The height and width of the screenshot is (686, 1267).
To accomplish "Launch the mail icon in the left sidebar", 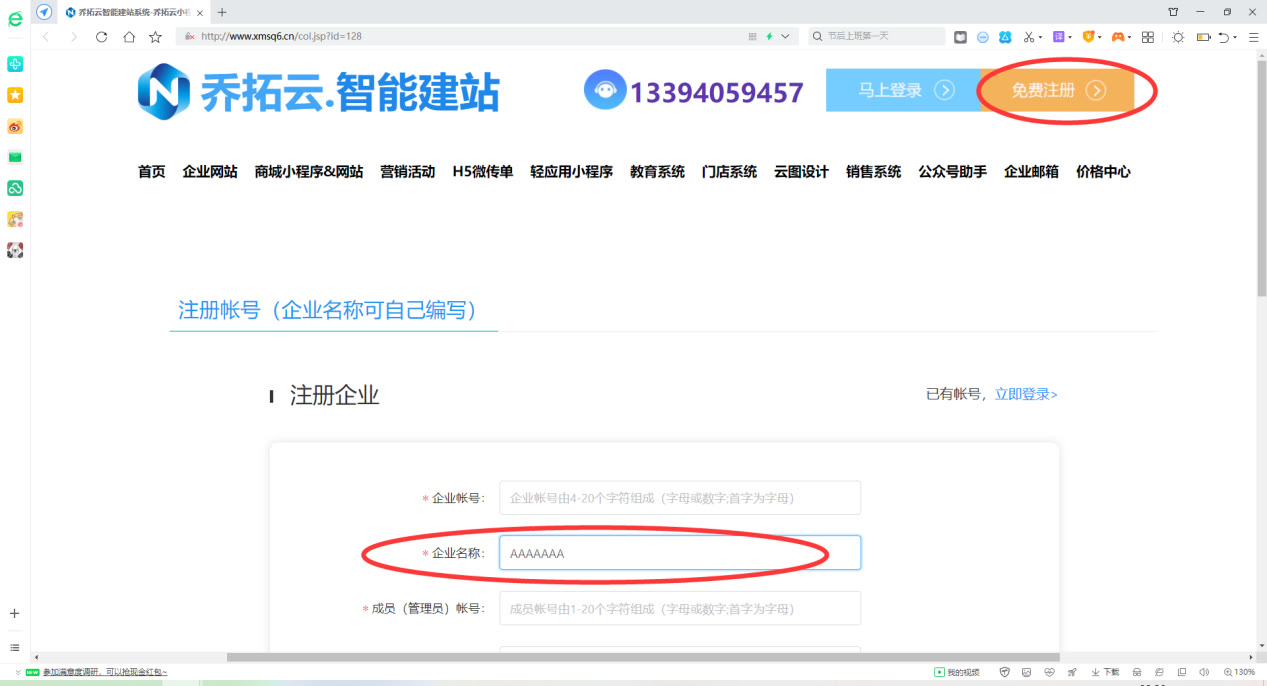I will pyautogui.click(x=14, y=159).
